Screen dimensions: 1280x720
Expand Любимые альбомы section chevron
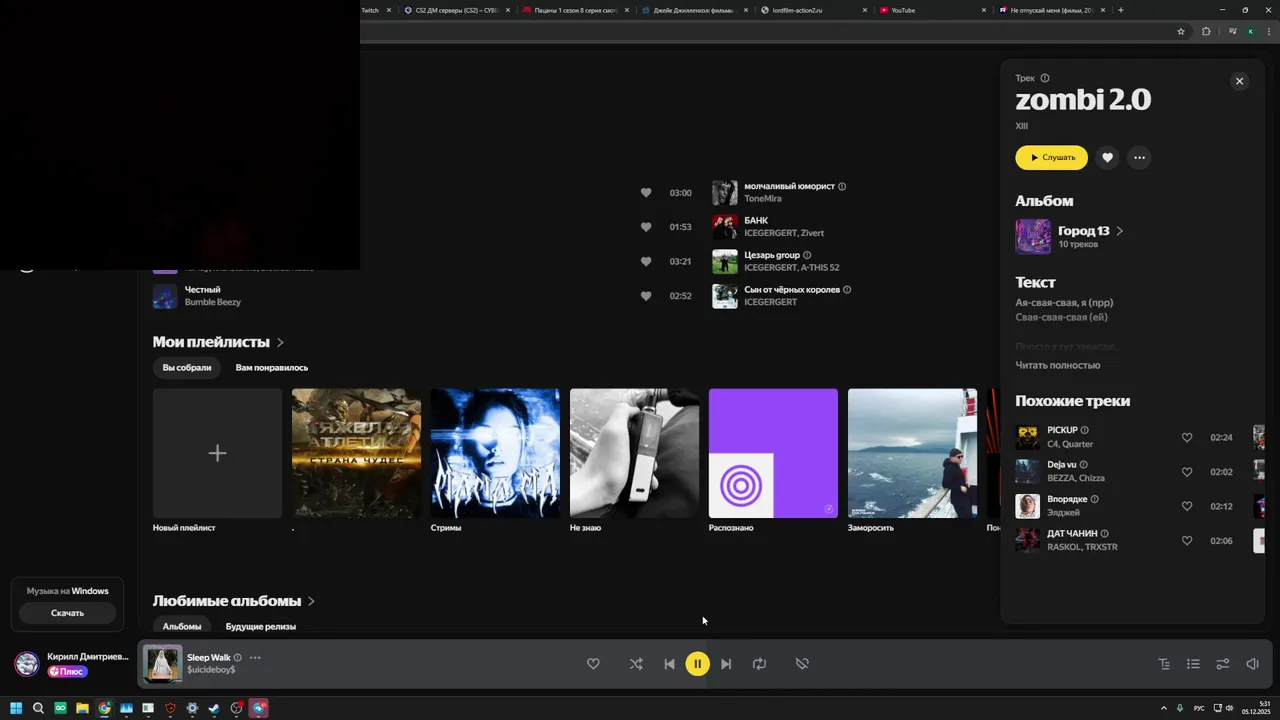tap(311, 601)
